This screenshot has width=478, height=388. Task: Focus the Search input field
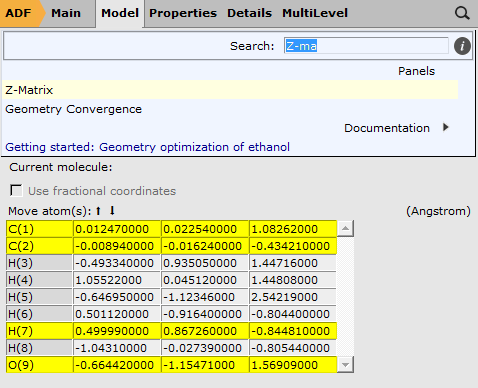366,46
